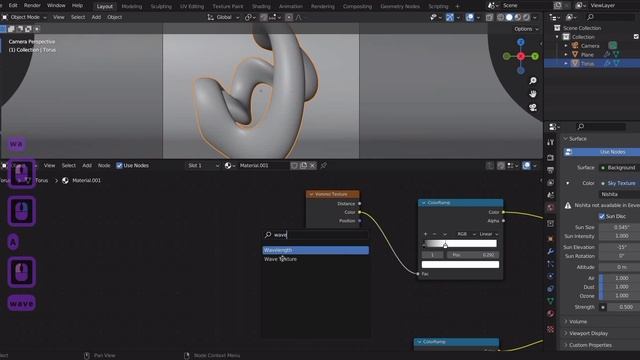Expand the Torus item in outliner

(x=566, y=64)
